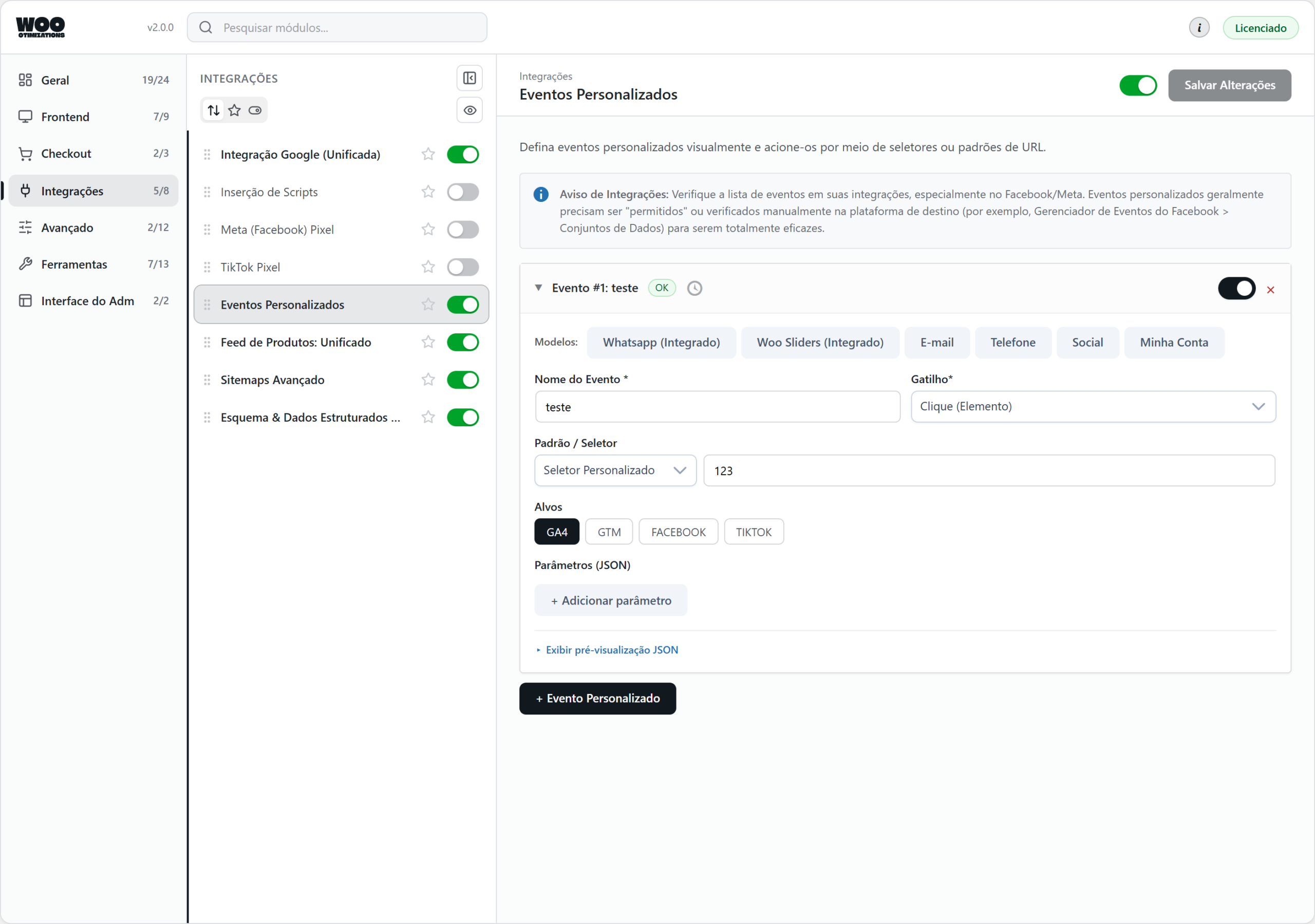Open the Avançado section in sidebar
The height and width of the screenshot is (924, 1315).
click(93, 228)
